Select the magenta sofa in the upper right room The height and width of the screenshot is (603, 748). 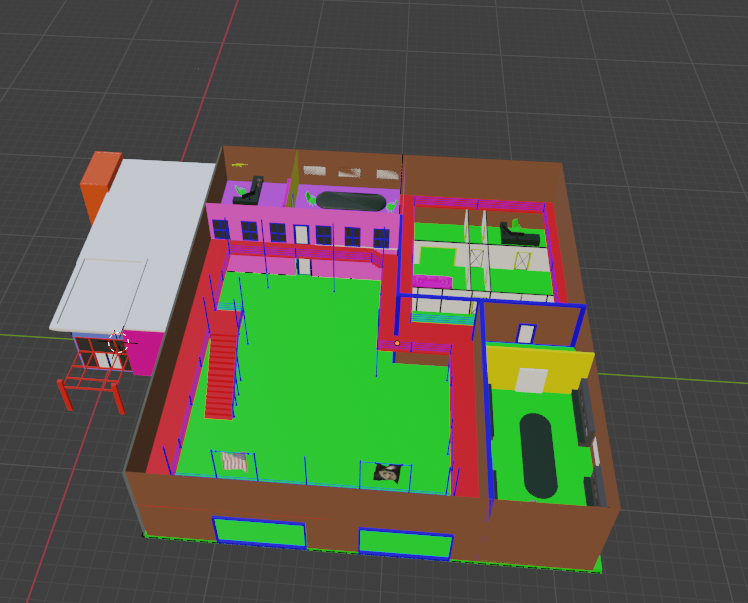coord(432,281)
